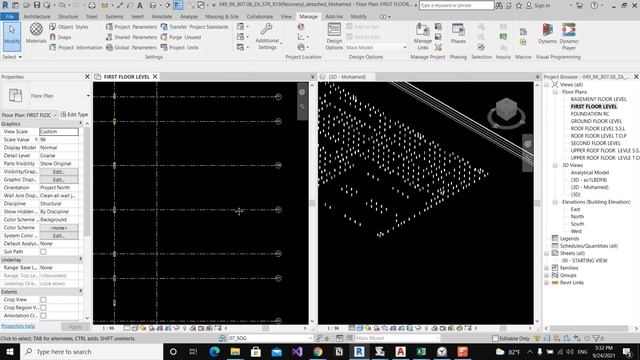Select BASEMENT FLOOR LEVEL in browser
This screenshot has width=640, height=360.
[598, 99]
